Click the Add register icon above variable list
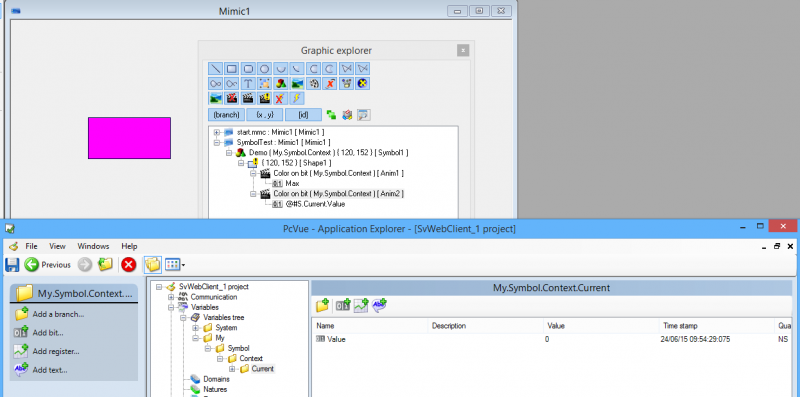 pyautogui.click(x=361, y=306)
